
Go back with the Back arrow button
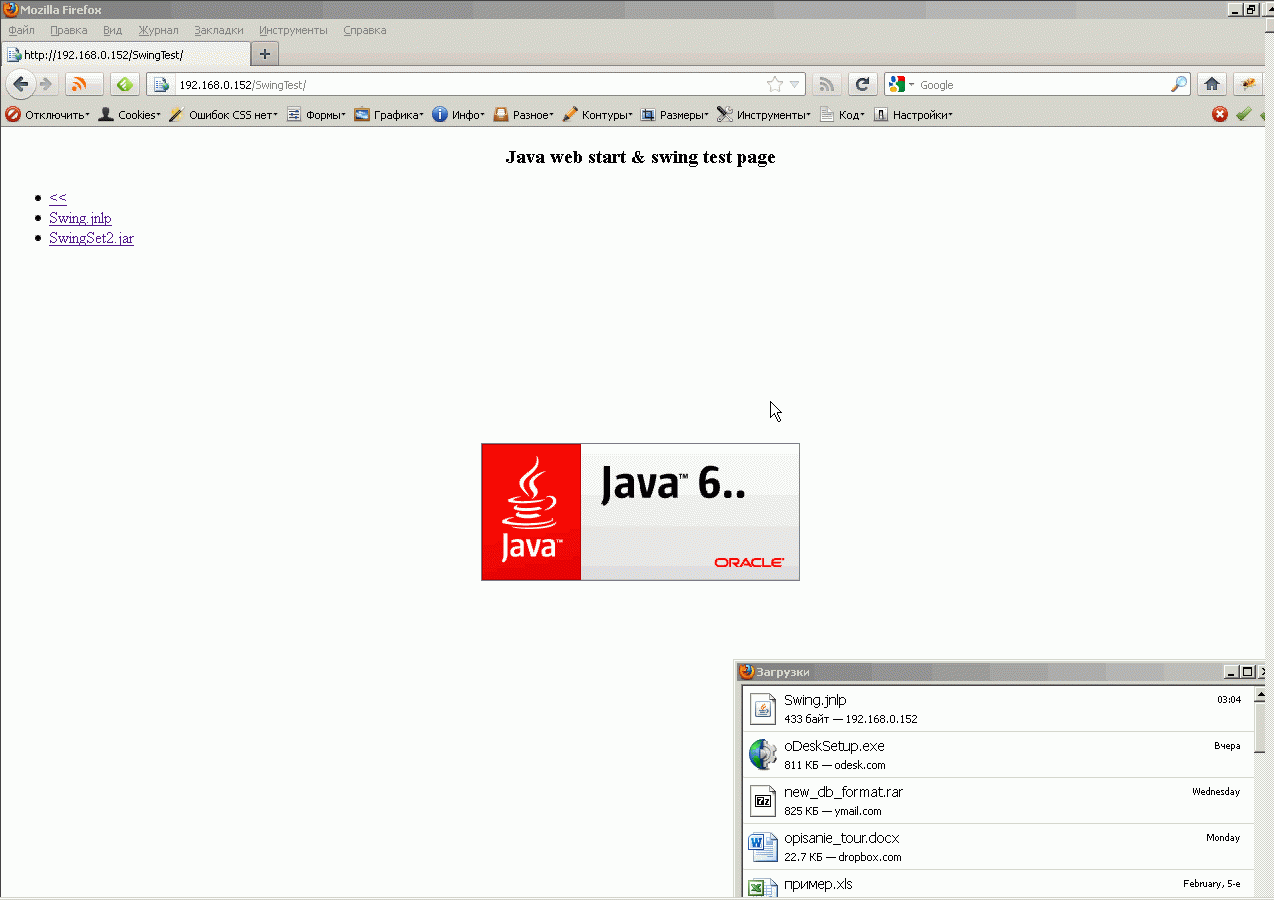click(x=20, y=84)
